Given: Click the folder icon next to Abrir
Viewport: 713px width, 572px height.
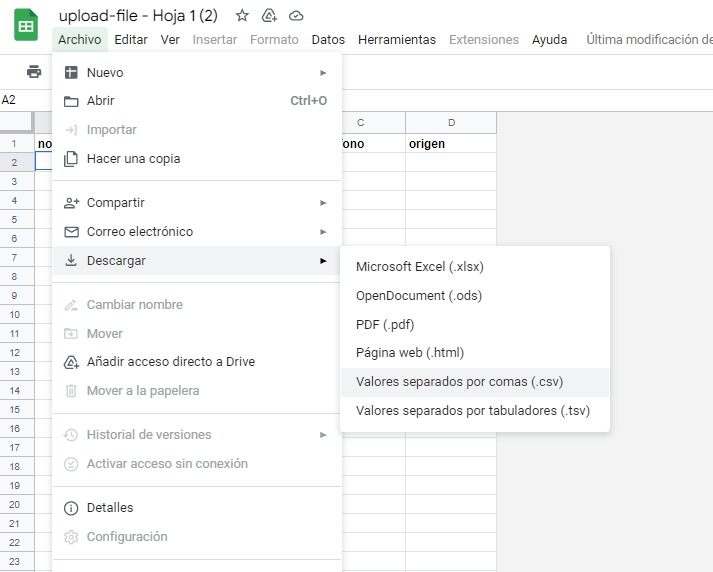Looking at the screenshot, I should coord(71,101).
